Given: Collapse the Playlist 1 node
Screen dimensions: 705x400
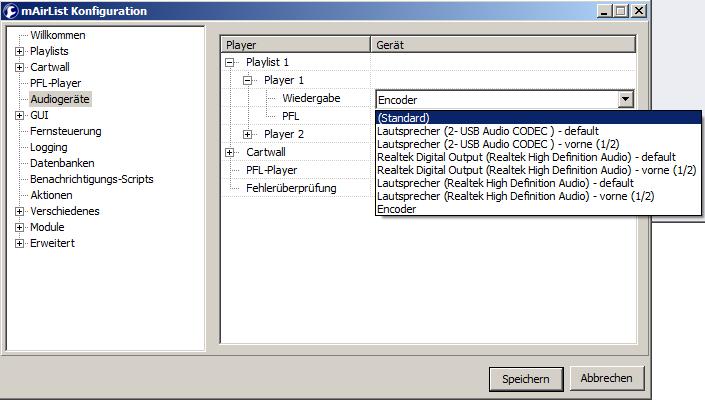Looking at the screenshot, I should click(230, 62).
